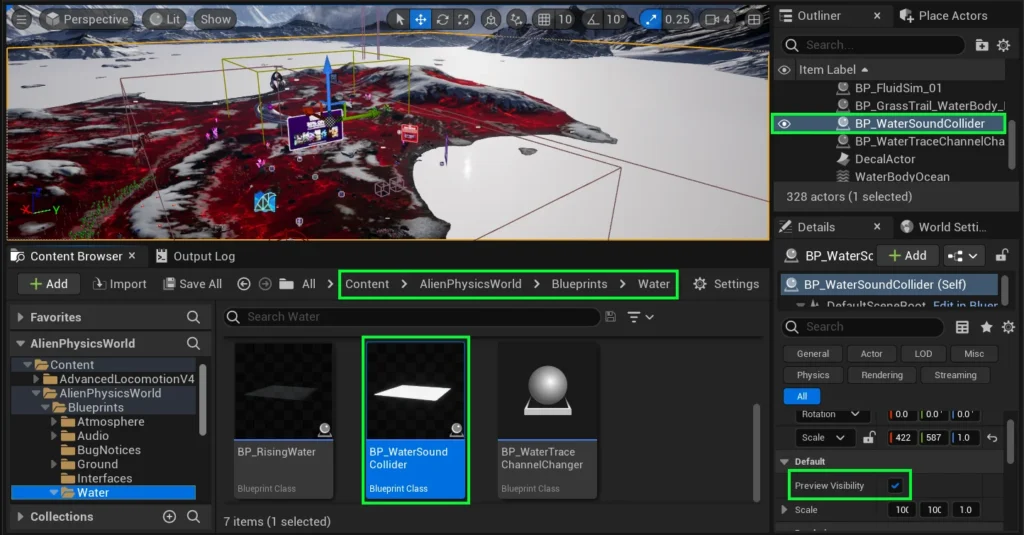Click the lock icon in Details panel
Viewport: 1024px width, 535px height.
coord(1002,256)
